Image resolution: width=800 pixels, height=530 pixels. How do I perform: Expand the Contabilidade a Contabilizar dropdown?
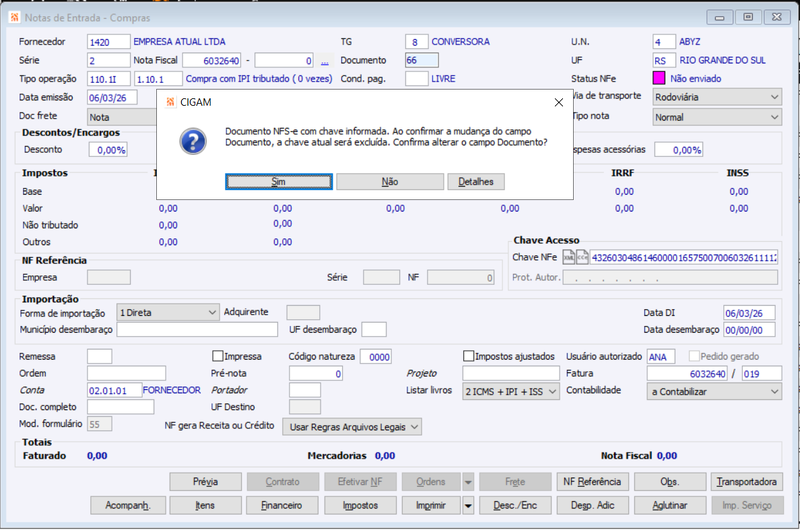714,392
